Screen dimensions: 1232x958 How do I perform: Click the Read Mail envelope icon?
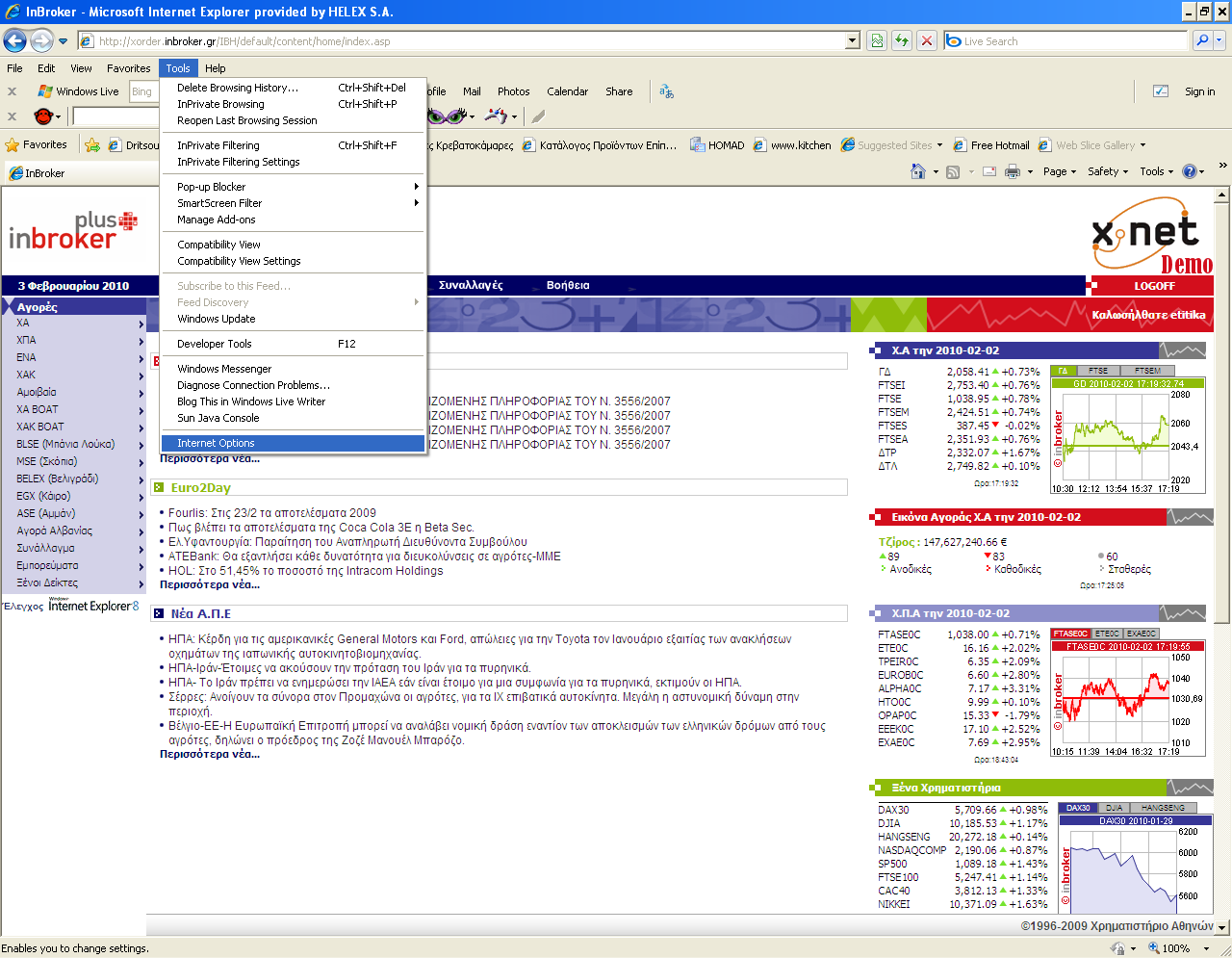click(989, 171)
